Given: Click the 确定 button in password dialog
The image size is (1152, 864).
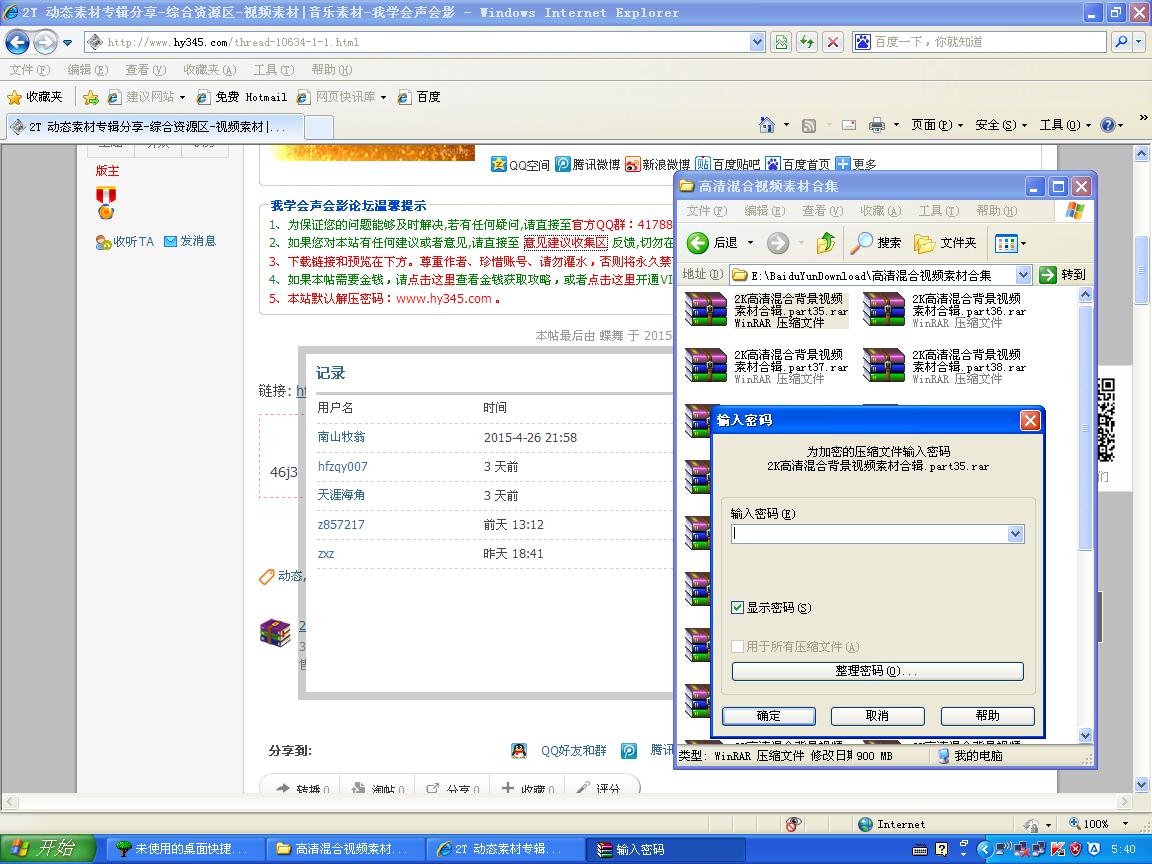Looking at the screenshot, I should 768,716.
